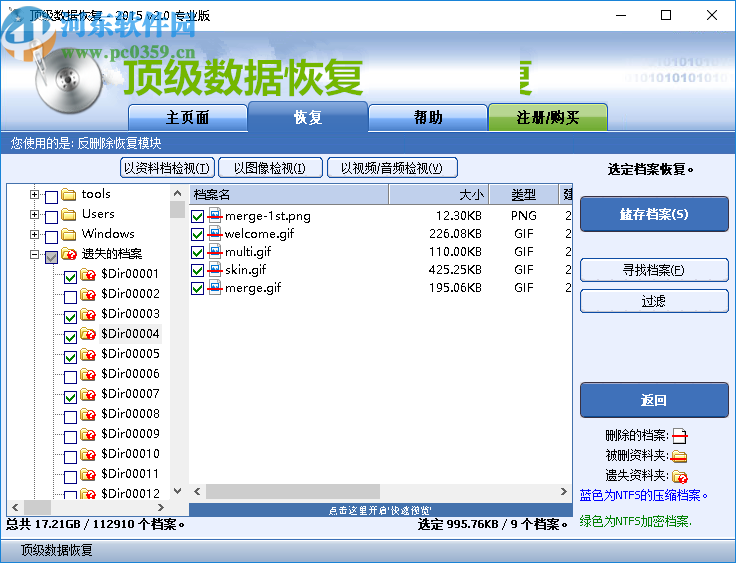The height and width of the screenshot is (563, 736).
Task: Uncheck the $Dir00001 folder checkbox
Action: coord(70,277)
